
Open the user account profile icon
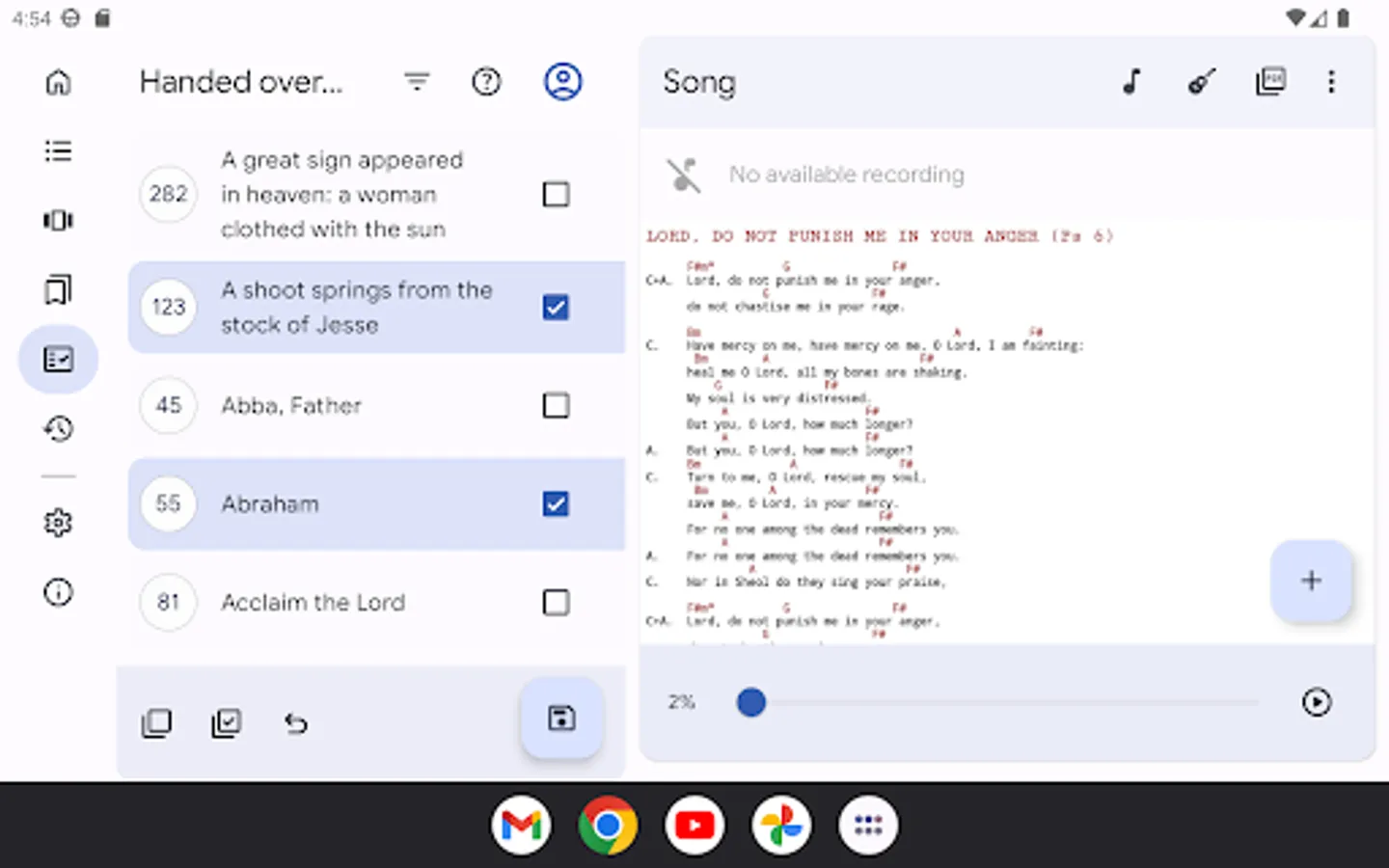[x=563, y=82]
